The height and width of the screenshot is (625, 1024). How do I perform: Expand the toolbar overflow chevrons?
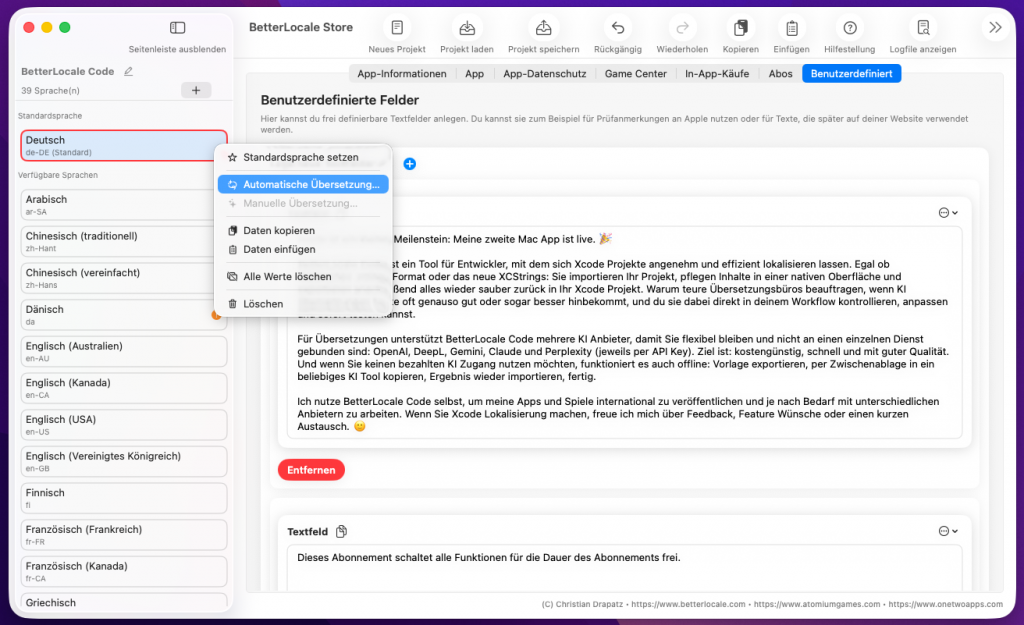(995, 28)
